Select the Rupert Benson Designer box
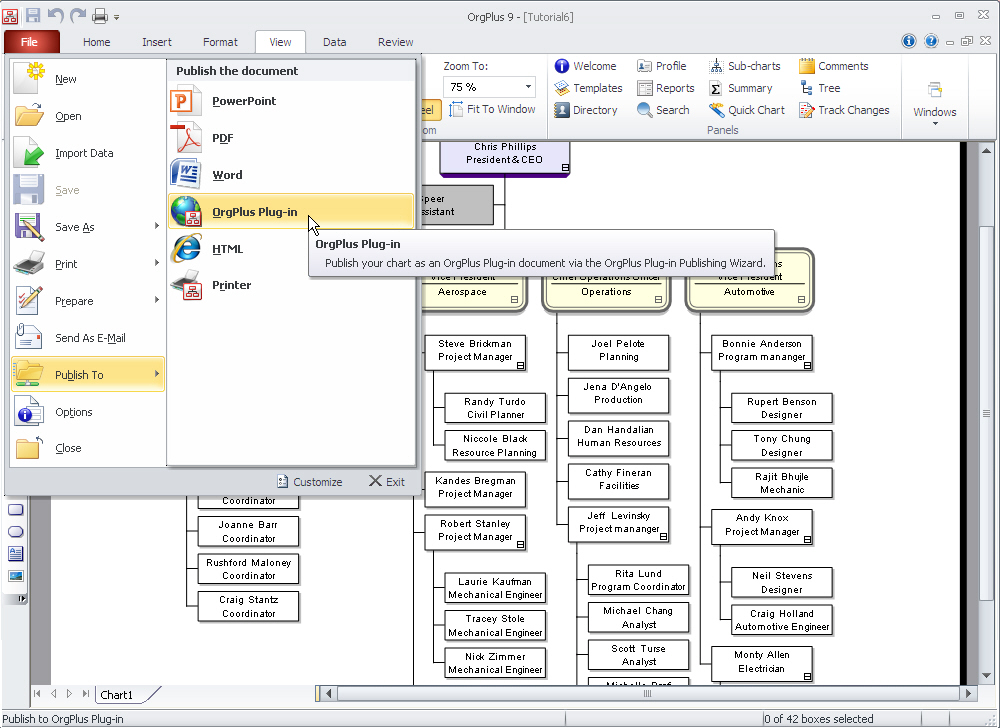 coord(781,408)
